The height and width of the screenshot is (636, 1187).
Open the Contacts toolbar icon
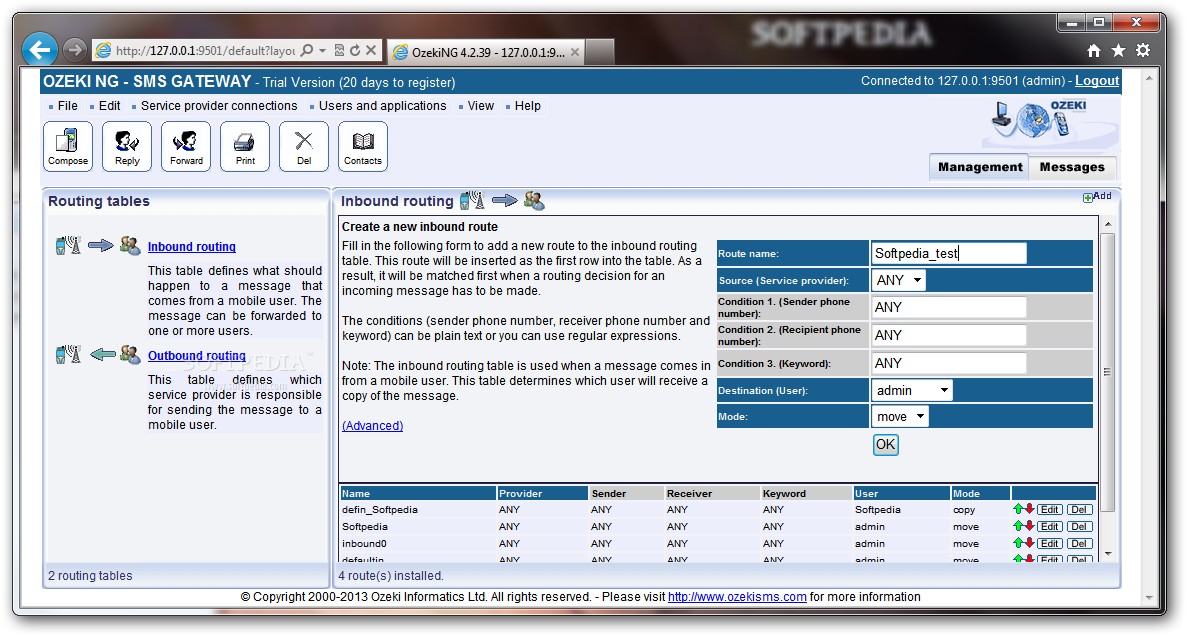[x=363, y=146]
